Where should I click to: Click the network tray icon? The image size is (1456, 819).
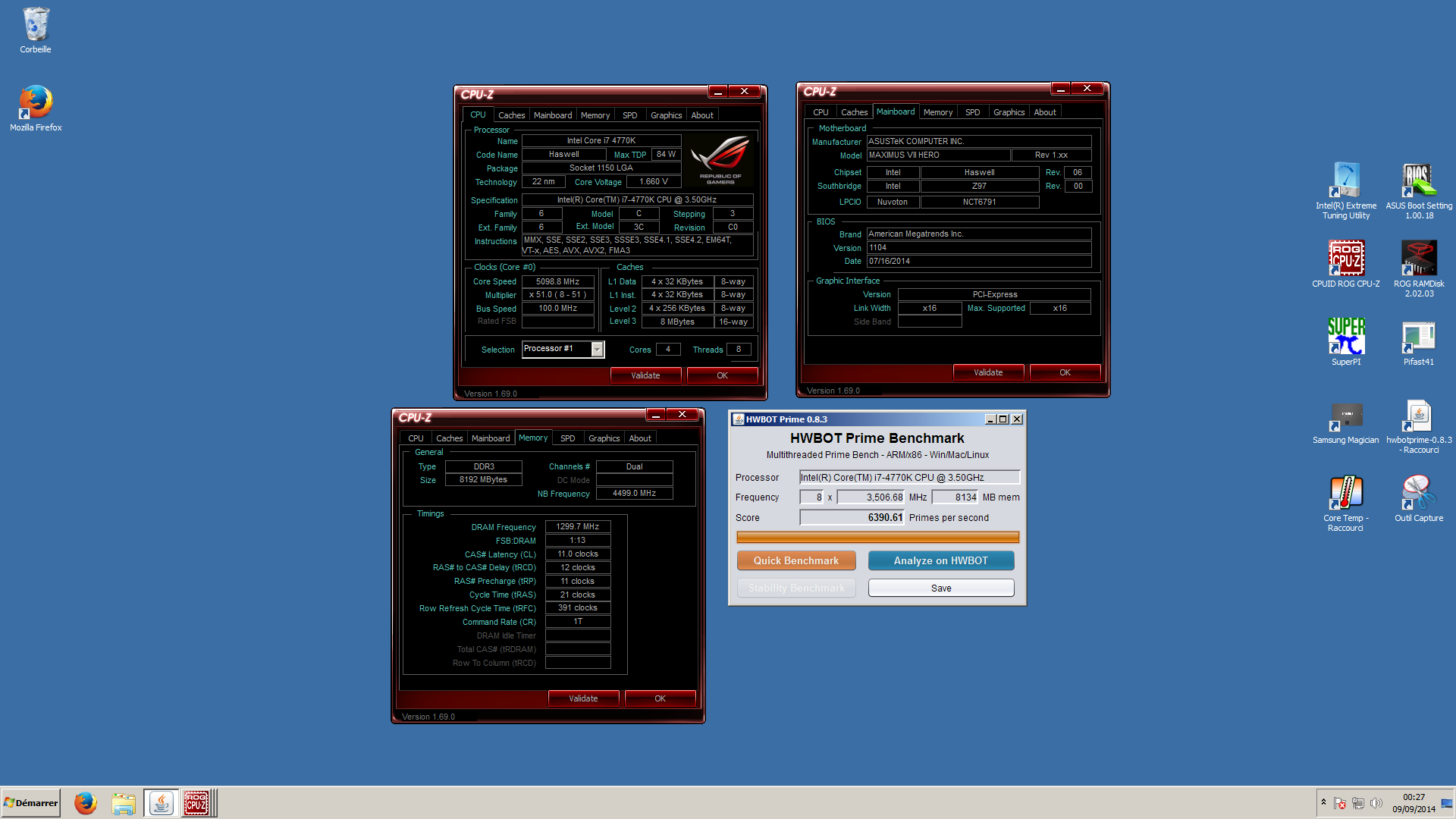(x=1358, y=803)
